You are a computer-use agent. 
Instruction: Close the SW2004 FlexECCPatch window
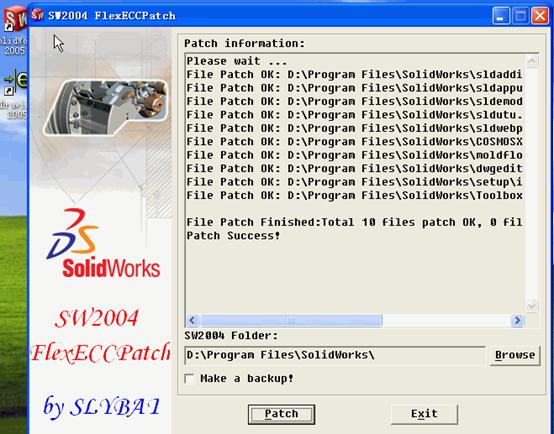click(x=540, y=16)
